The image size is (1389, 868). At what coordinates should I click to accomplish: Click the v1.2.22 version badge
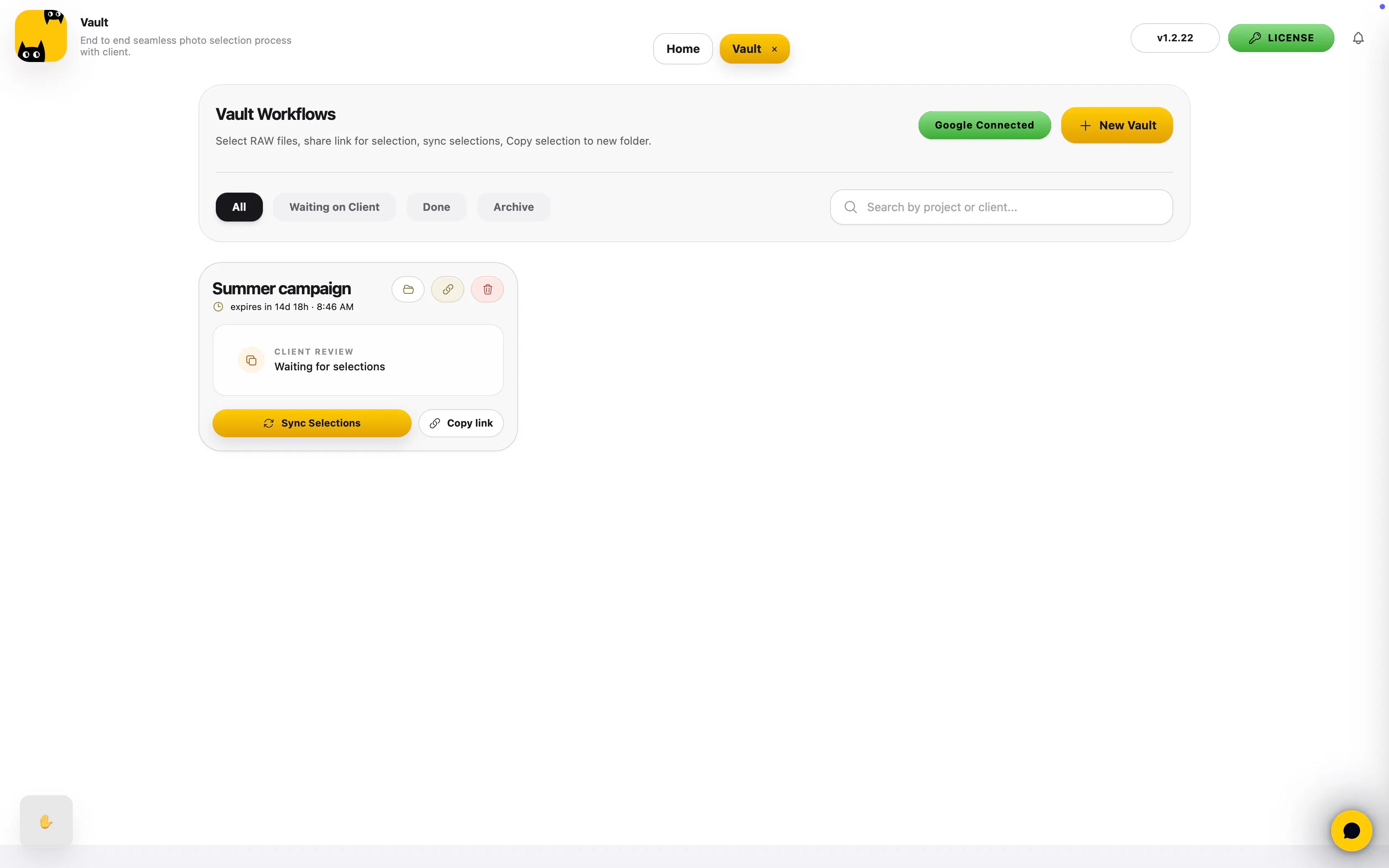coord(1175,38)
